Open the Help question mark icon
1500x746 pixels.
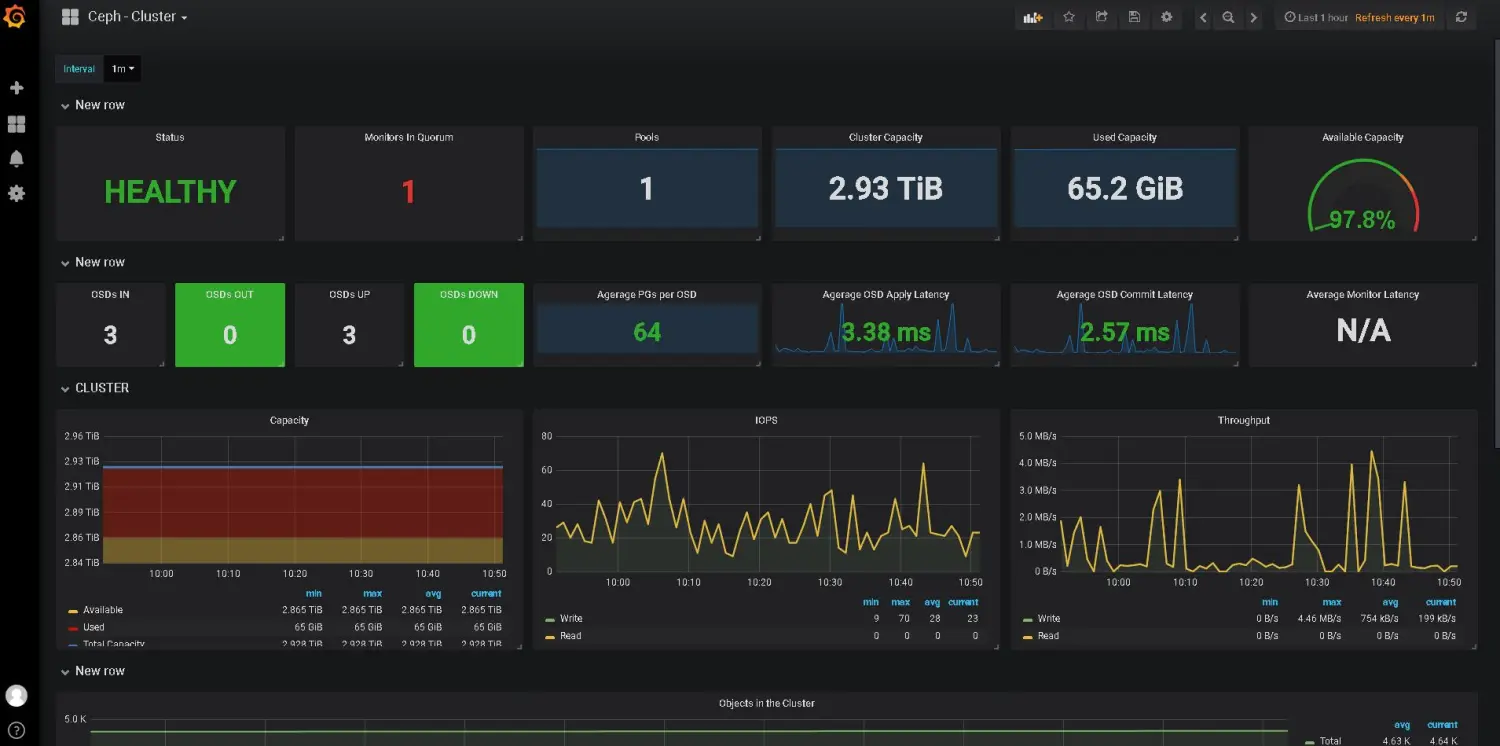(16, 730)
